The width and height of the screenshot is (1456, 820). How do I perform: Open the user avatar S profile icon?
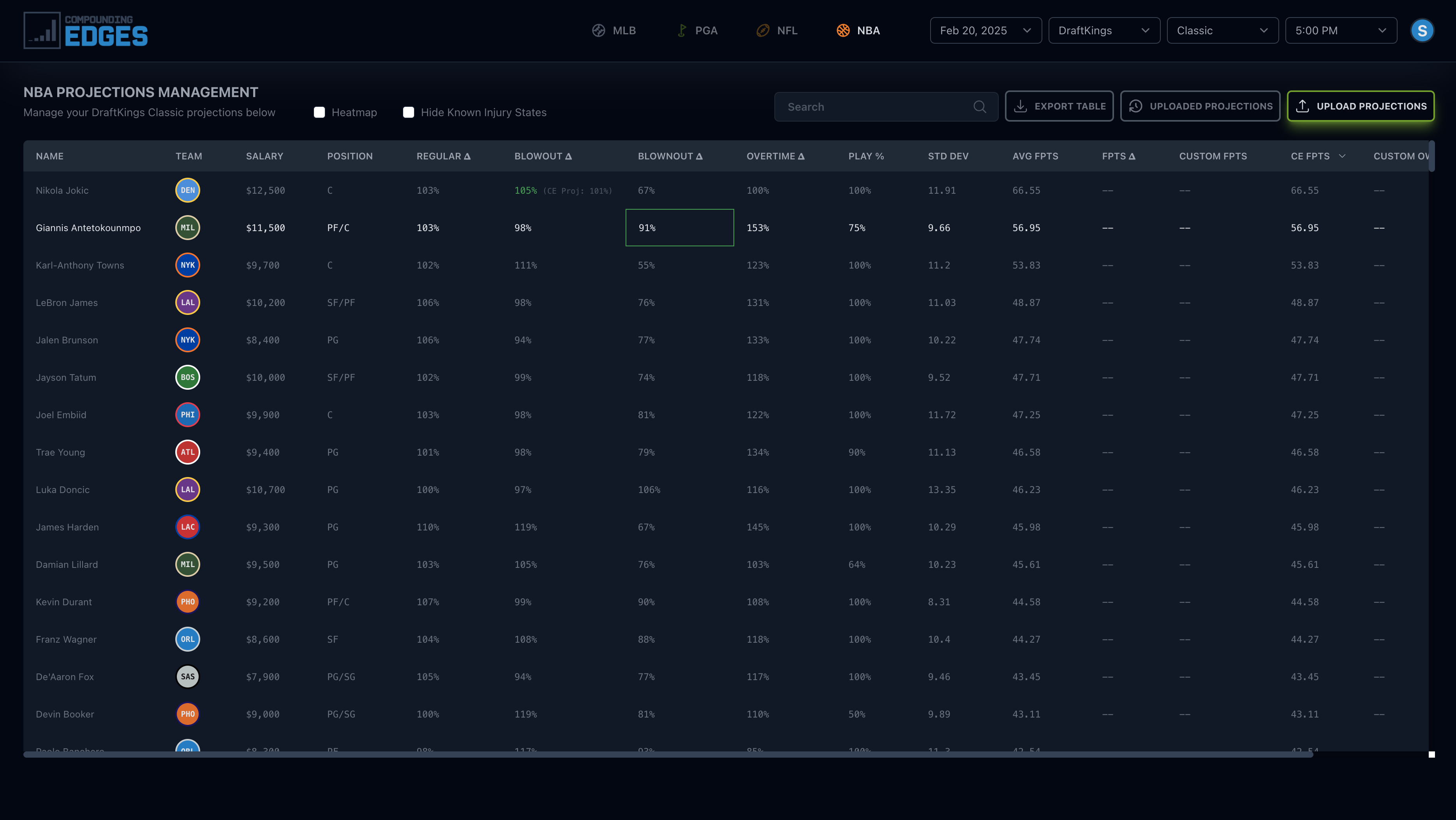pos(1422,30)
